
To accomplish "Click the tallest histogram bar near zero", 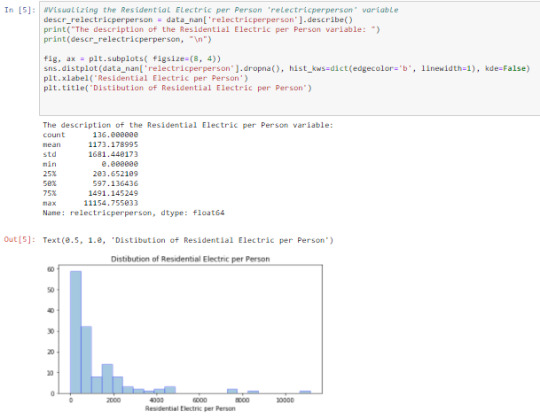I will [x=76, y=332].
